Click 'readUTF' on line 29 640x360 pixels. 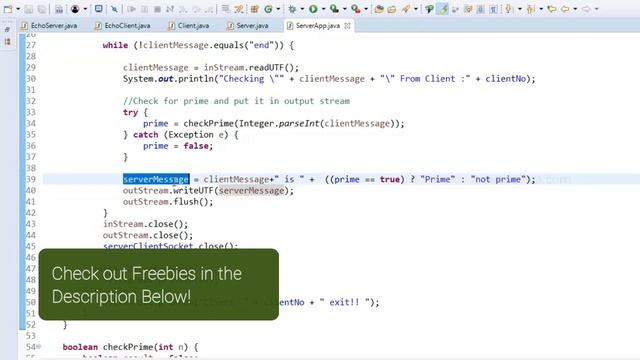266,67
